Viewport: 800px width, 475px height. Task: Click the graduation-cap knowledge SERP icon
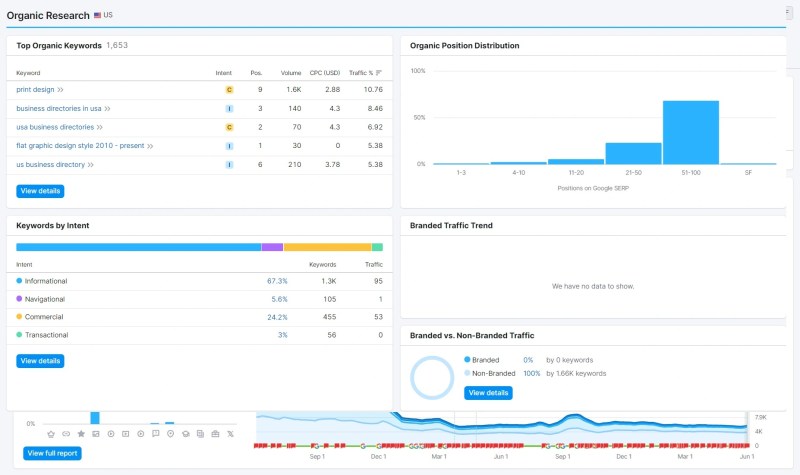tap(186, 434)
